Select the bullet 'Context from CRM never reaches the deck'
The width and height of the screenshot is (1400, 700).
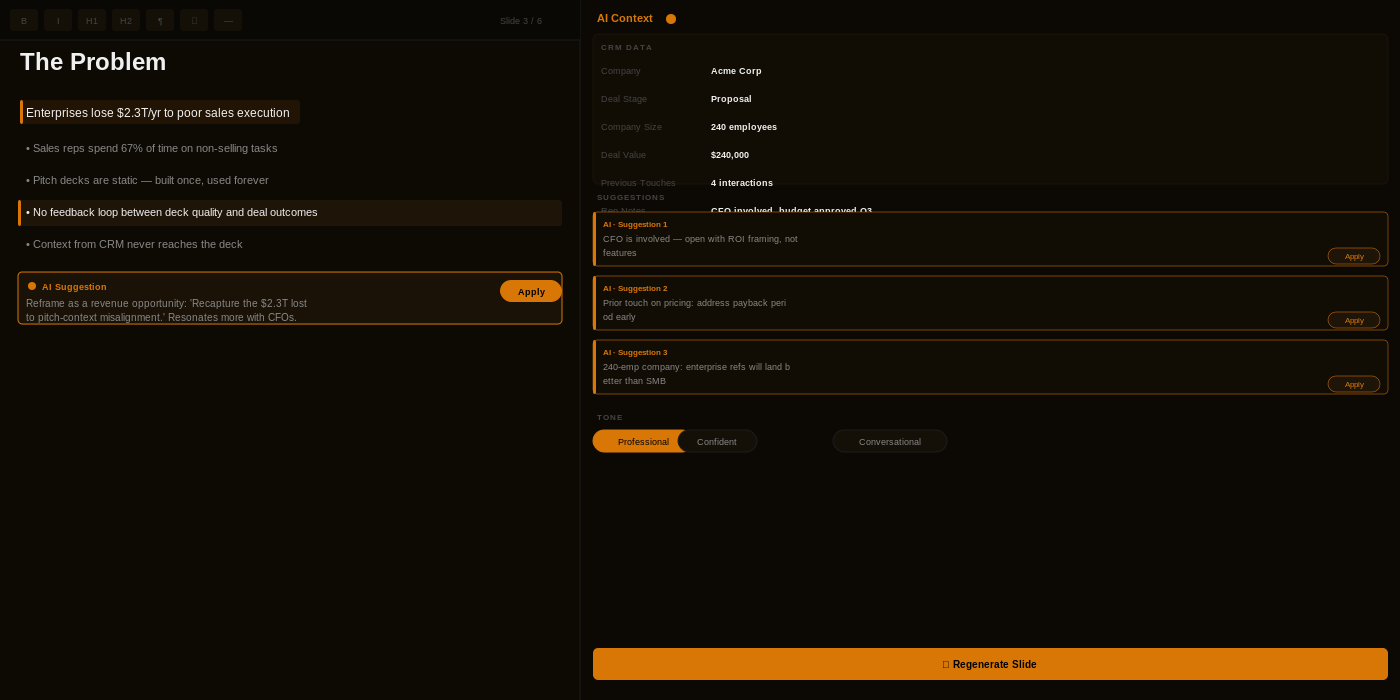pyautogui.click(x=134, y=244)
